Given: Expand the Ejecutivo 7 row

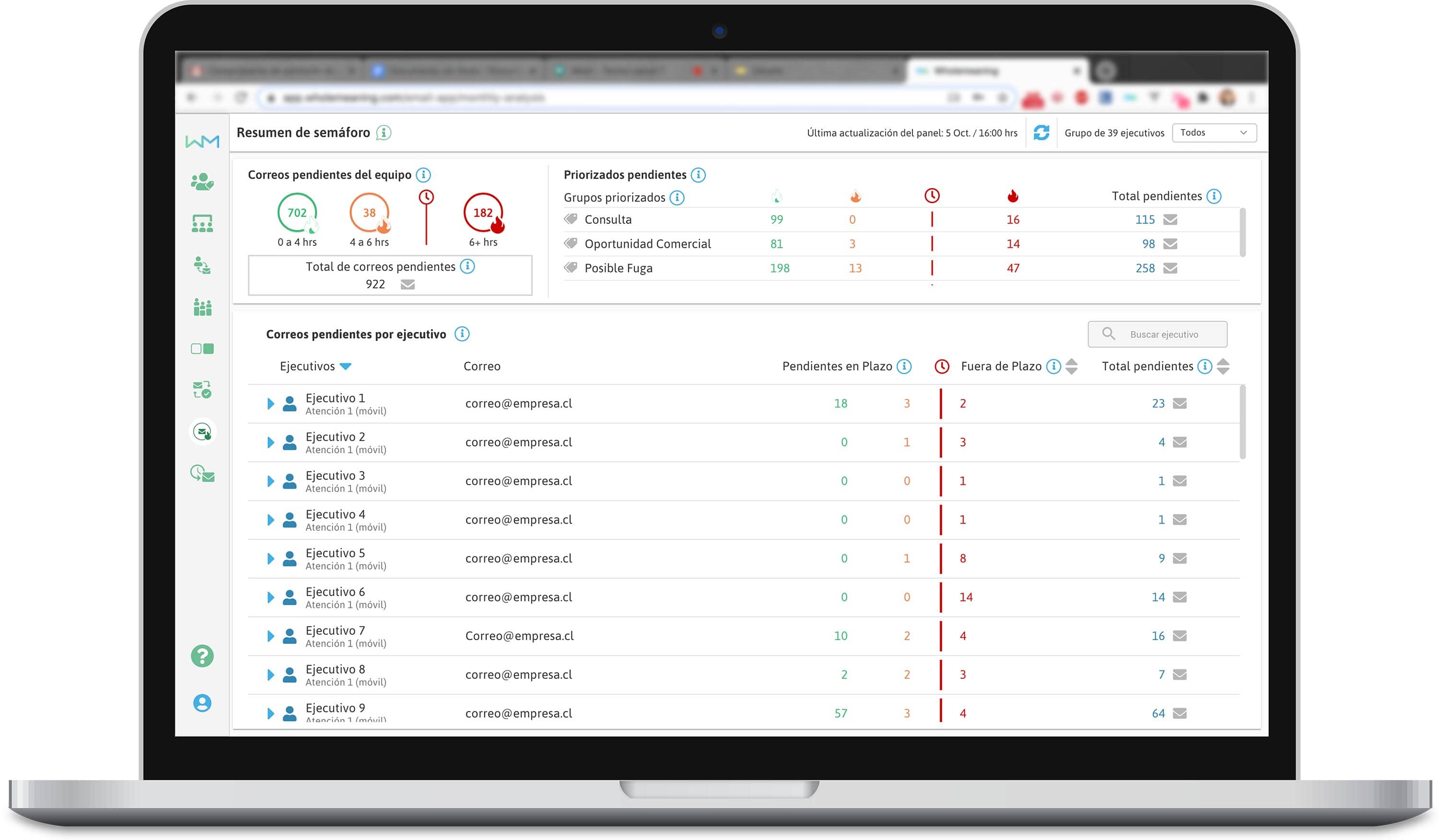Looking at the screenshot, I should pos(271,636).
